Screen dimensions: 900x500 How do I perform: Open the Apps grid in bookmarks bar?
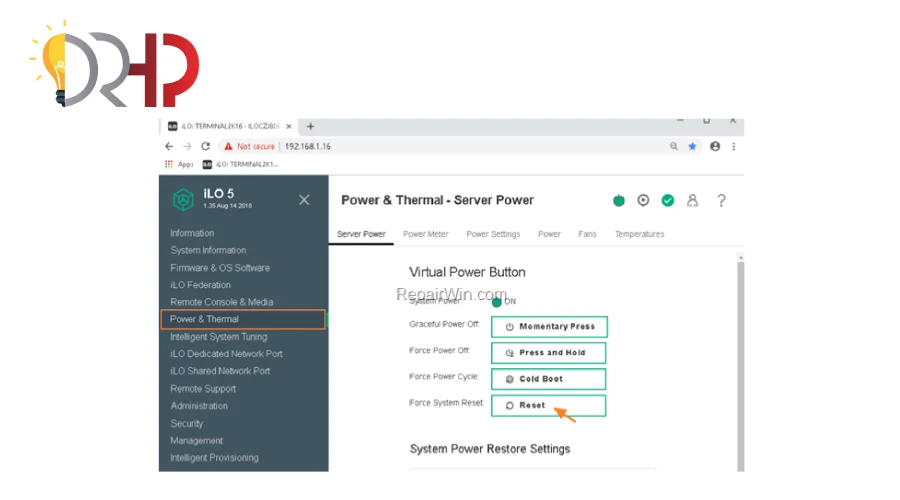179,164
